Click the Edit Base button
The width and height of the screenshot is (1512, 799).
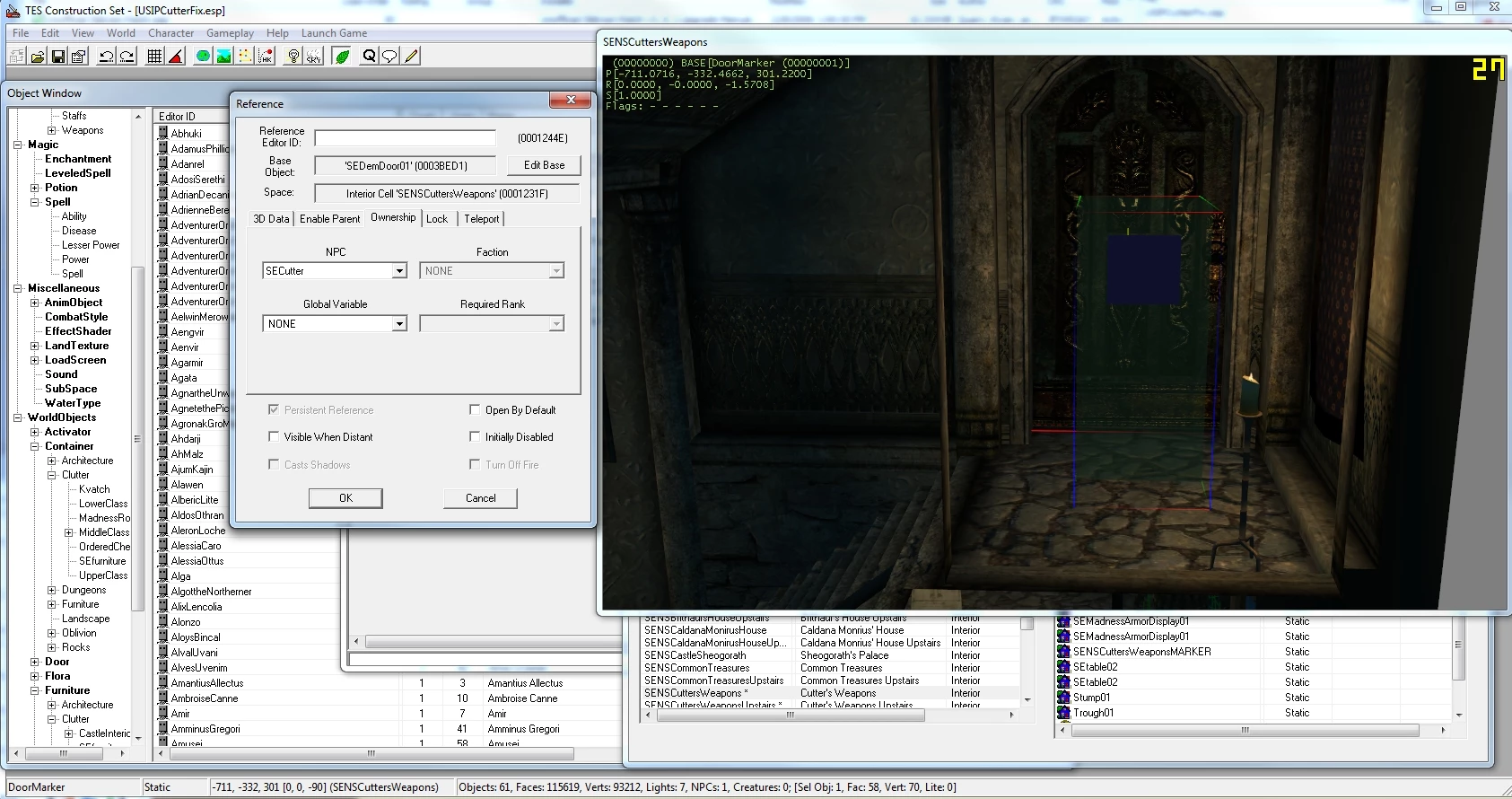tap(544, 165)
